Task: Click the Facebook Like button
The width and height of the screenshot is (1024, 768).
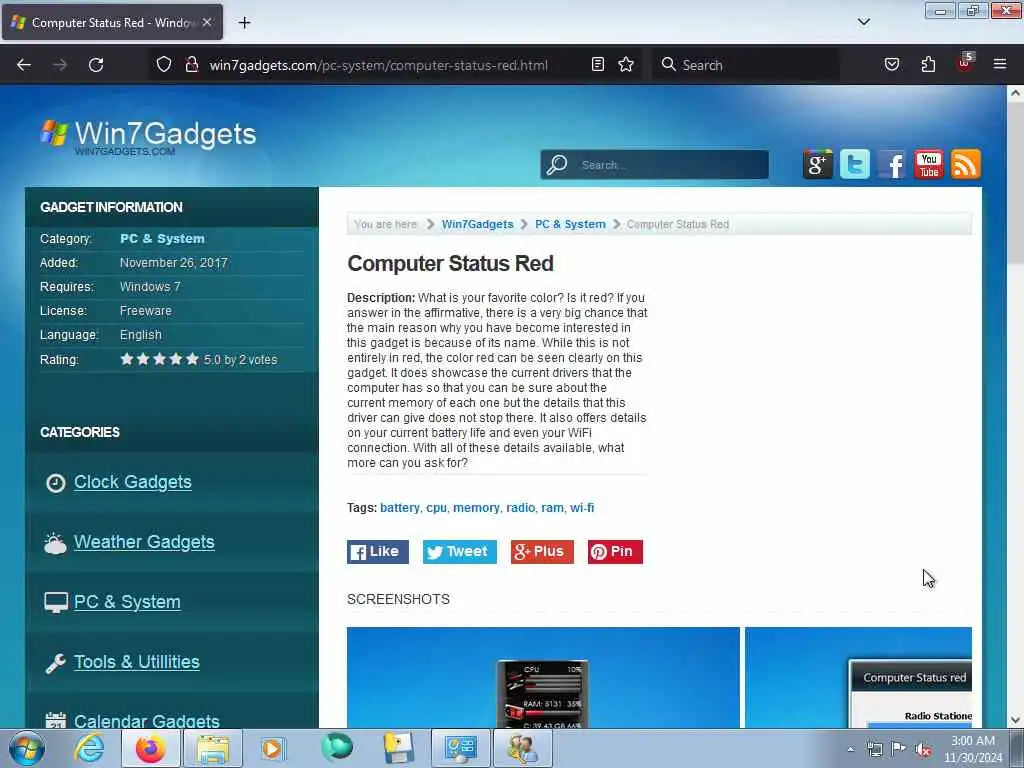Action: pos(378,552)
